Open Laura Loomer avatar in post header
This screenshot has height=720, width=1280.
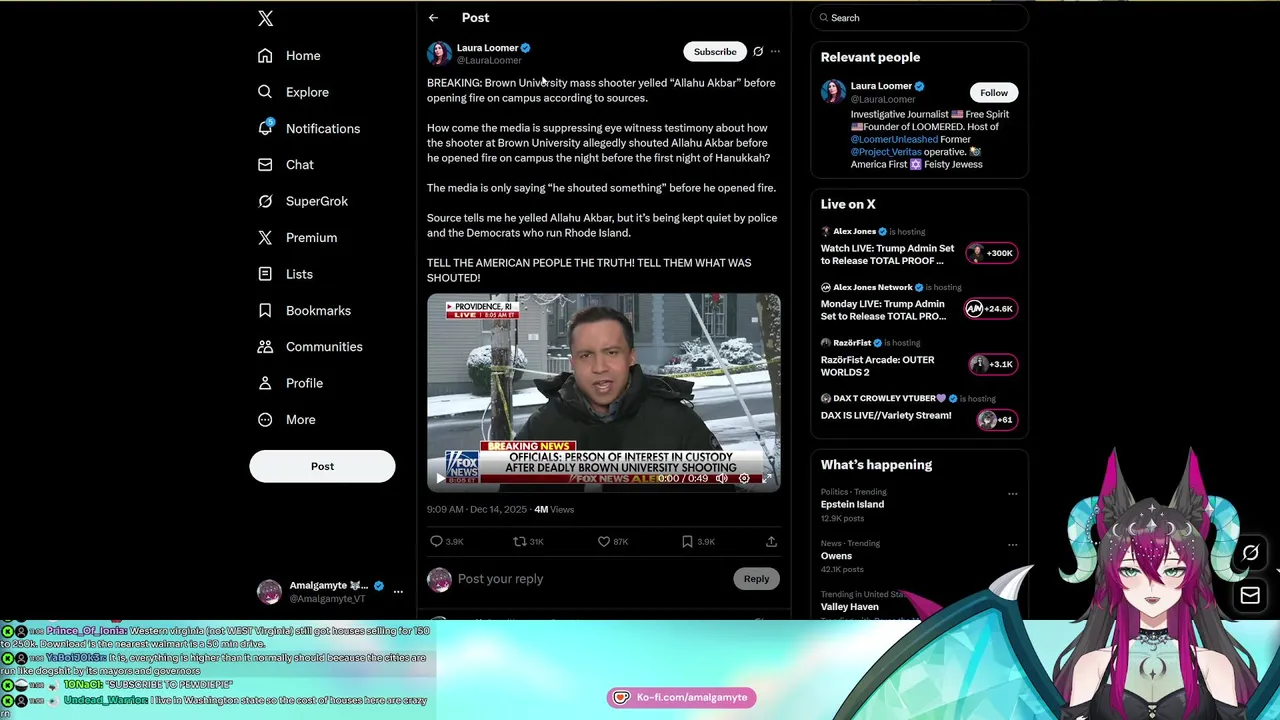tap(439, 53)
